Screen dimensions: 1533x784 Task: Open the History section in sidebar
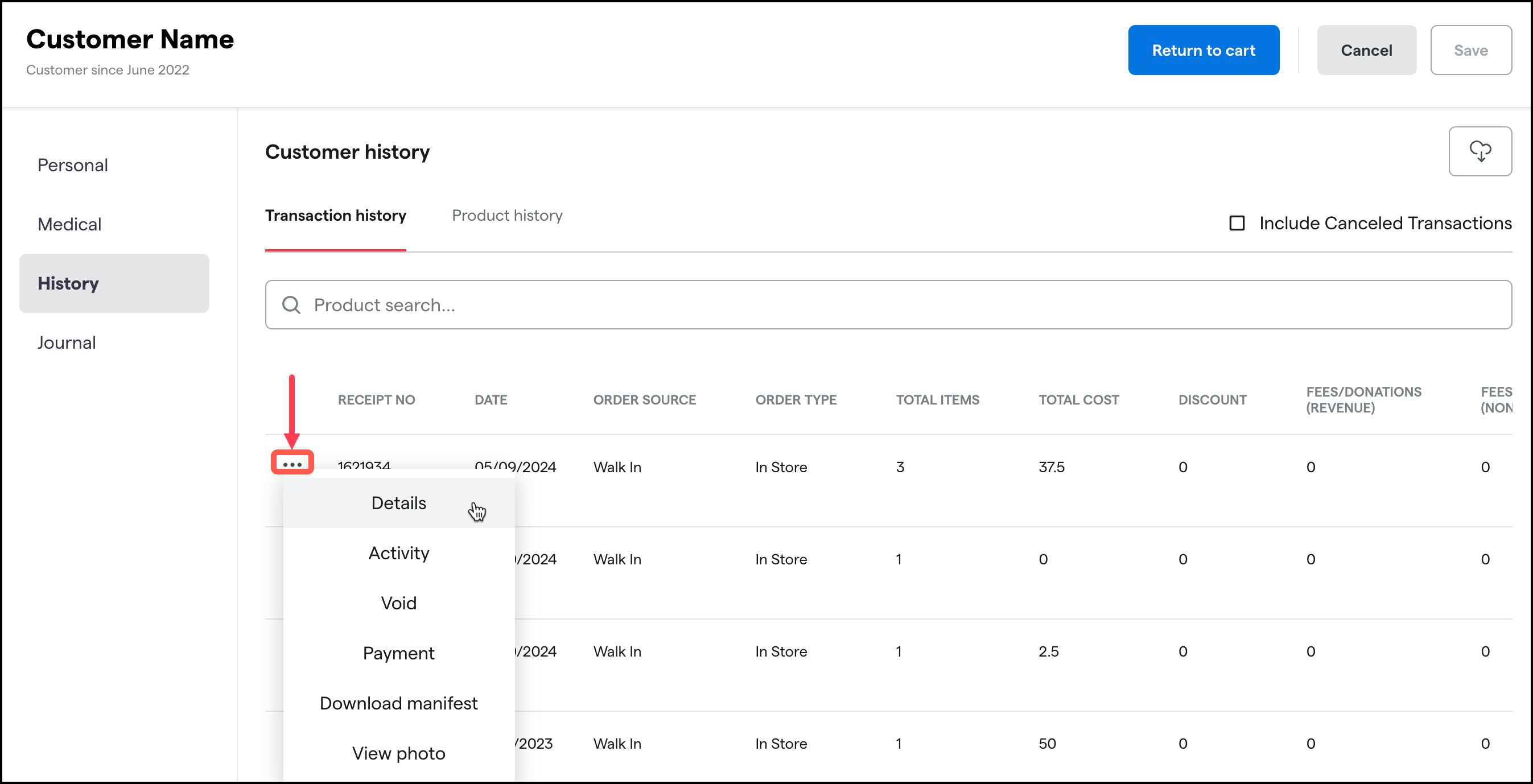pyautogui.click(x=114, y=283)
